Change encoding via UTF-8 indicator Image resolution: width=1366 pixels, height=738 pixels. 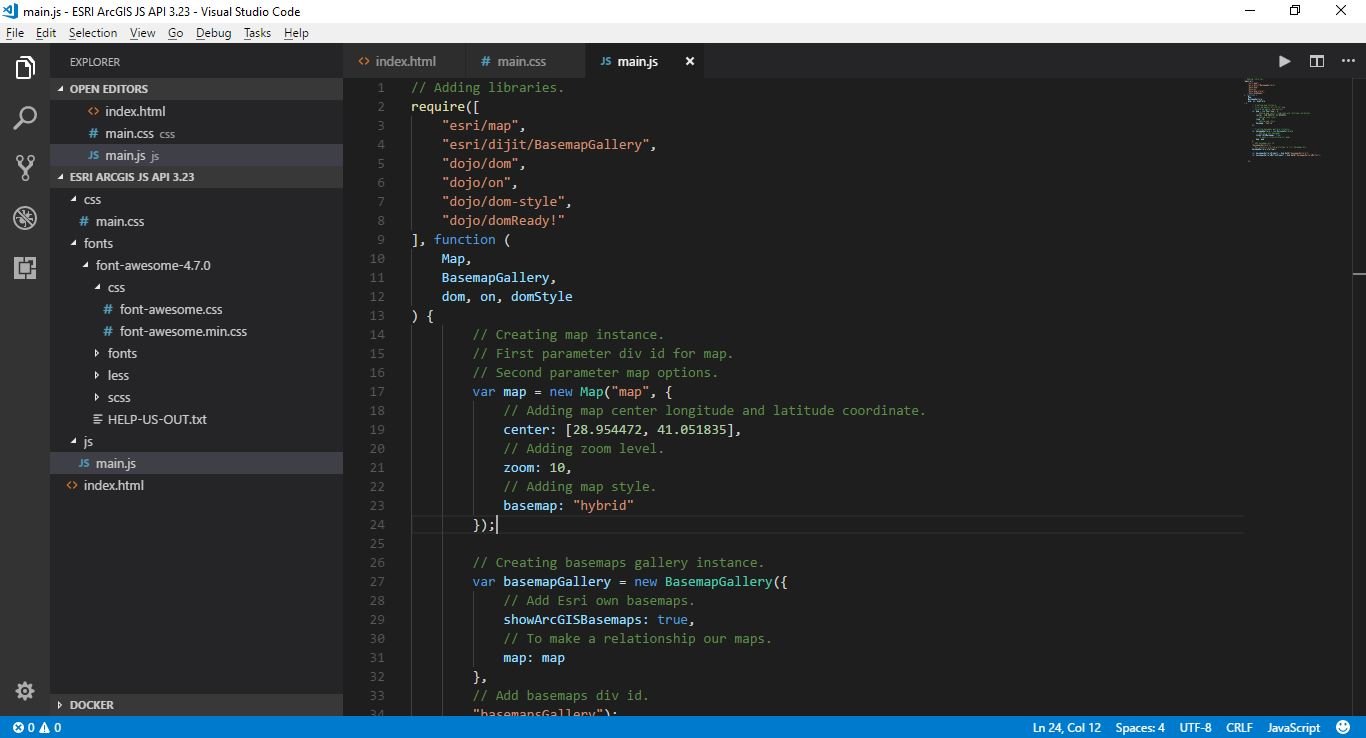click(x=1195, y=728)
